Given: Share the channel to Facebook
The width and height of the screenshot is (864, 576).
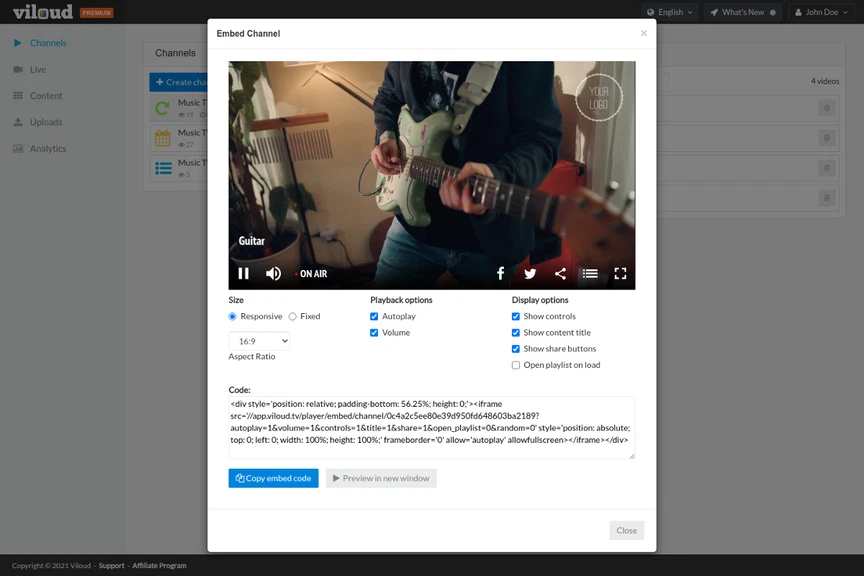Looking at the screenshot, I should pyautogui.click(x=500, y=272).
